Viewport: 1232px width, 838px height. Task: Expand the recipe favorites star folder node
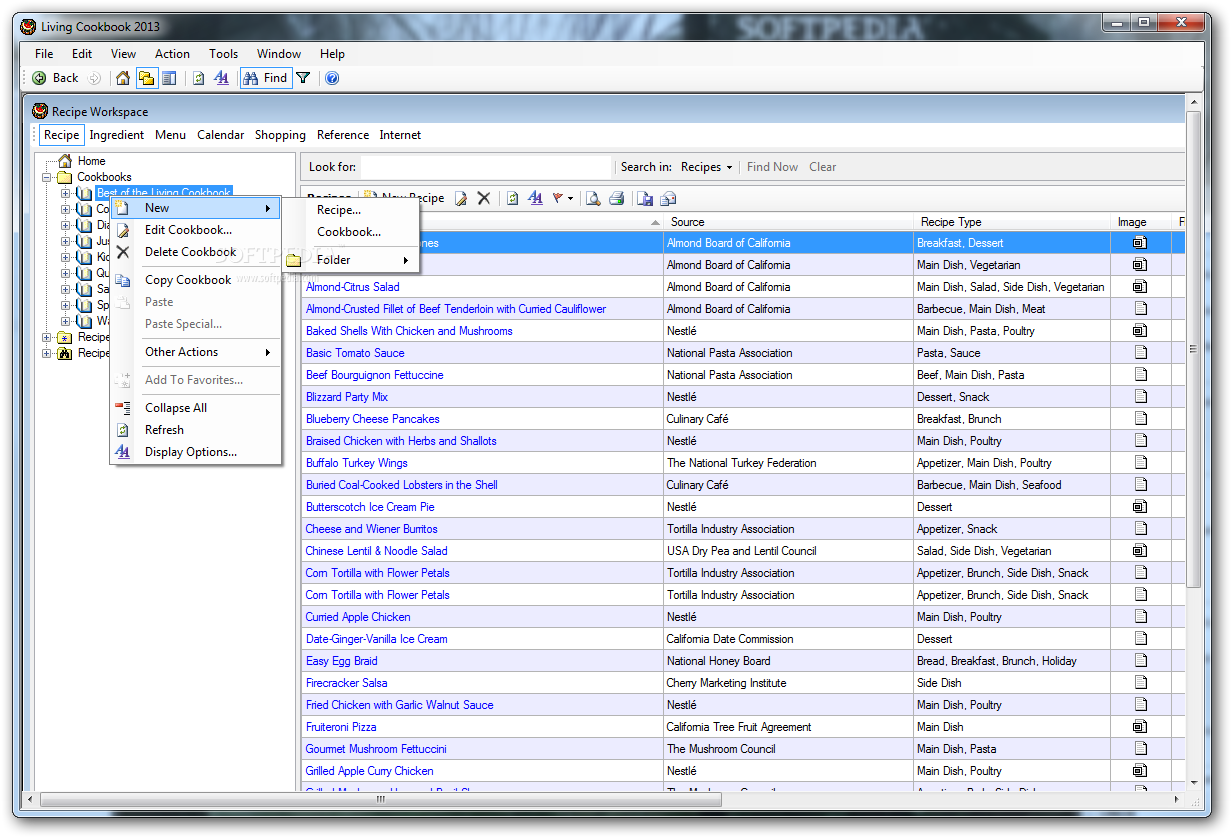[47, 337]
